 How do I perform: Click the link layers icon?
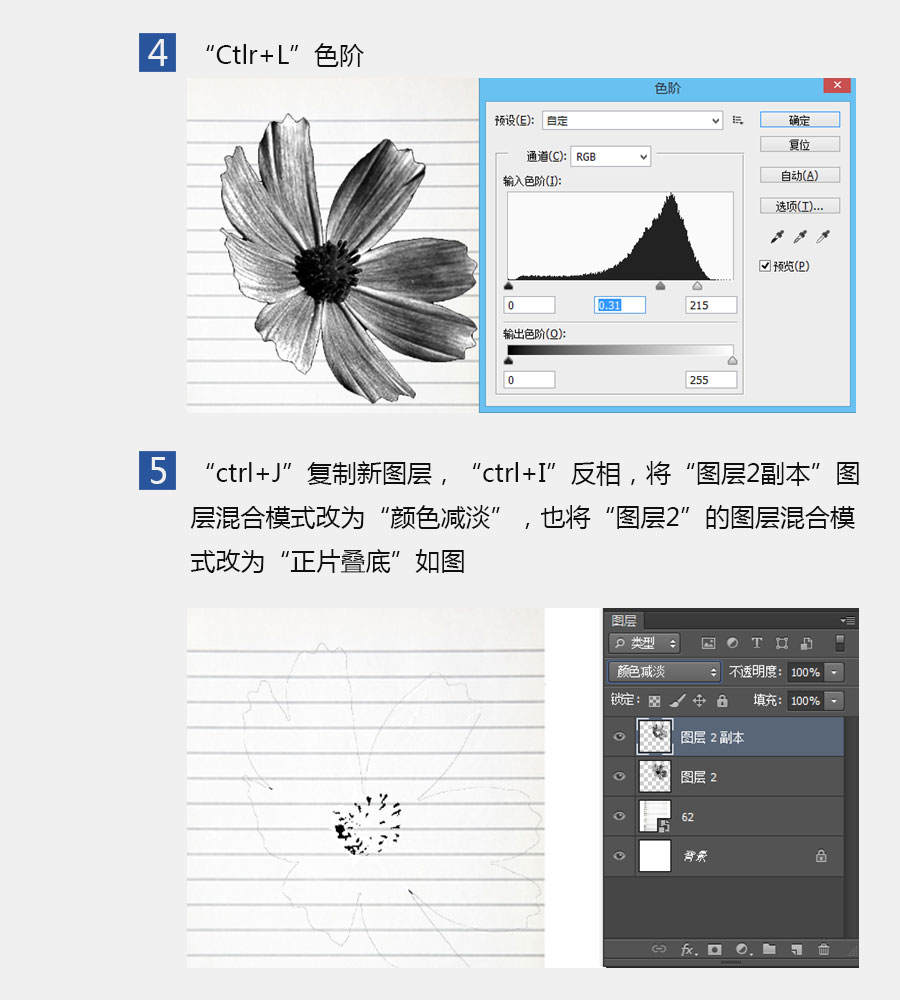click(659, 949)
